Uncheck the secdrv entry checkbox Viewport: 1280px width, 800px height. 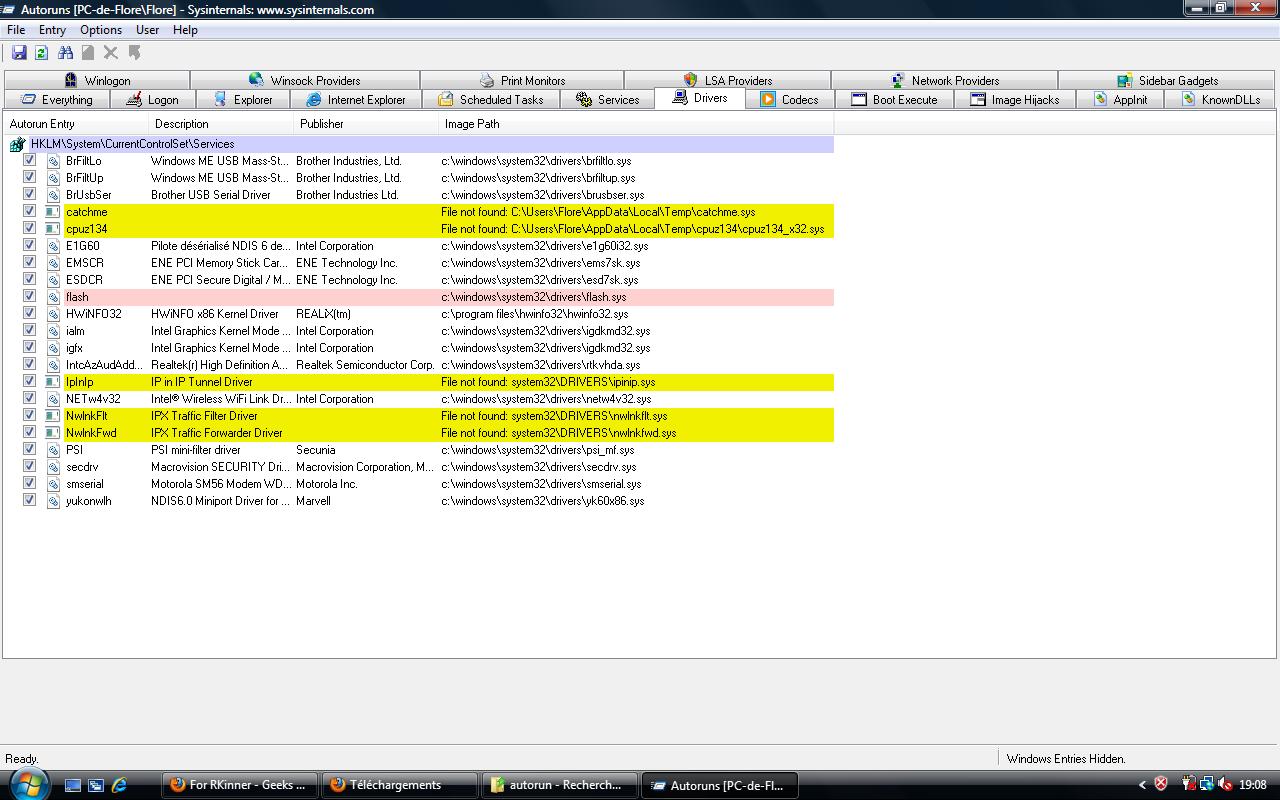[29, 466]
